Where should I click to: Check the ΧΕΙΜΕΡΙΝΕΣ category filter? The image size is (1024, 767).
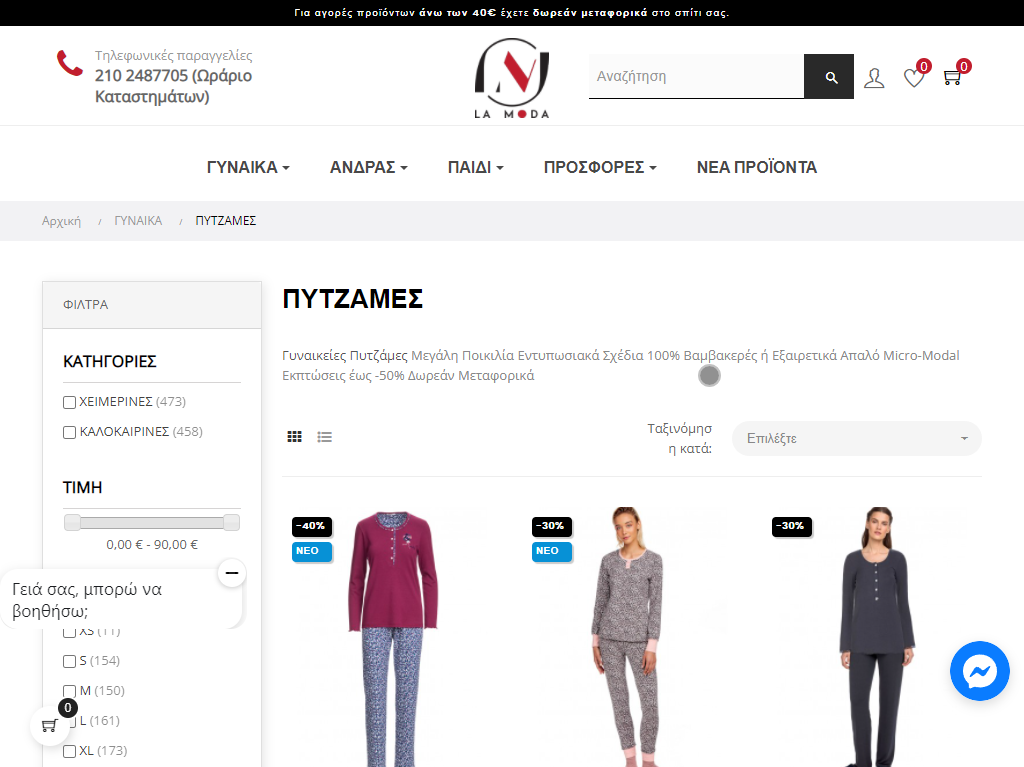point(70,402)
